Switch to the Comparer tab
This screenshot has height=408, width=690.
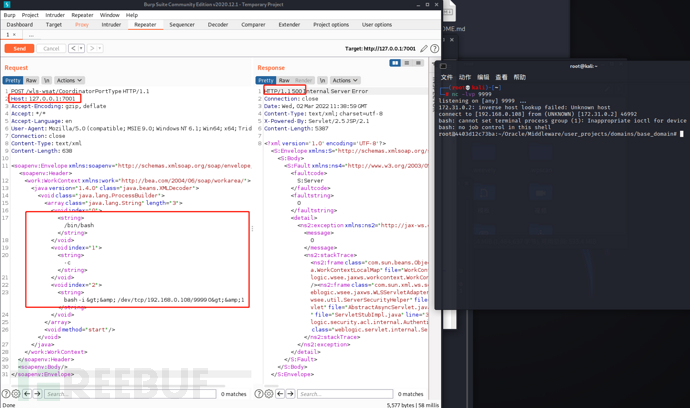click(253, 25)
